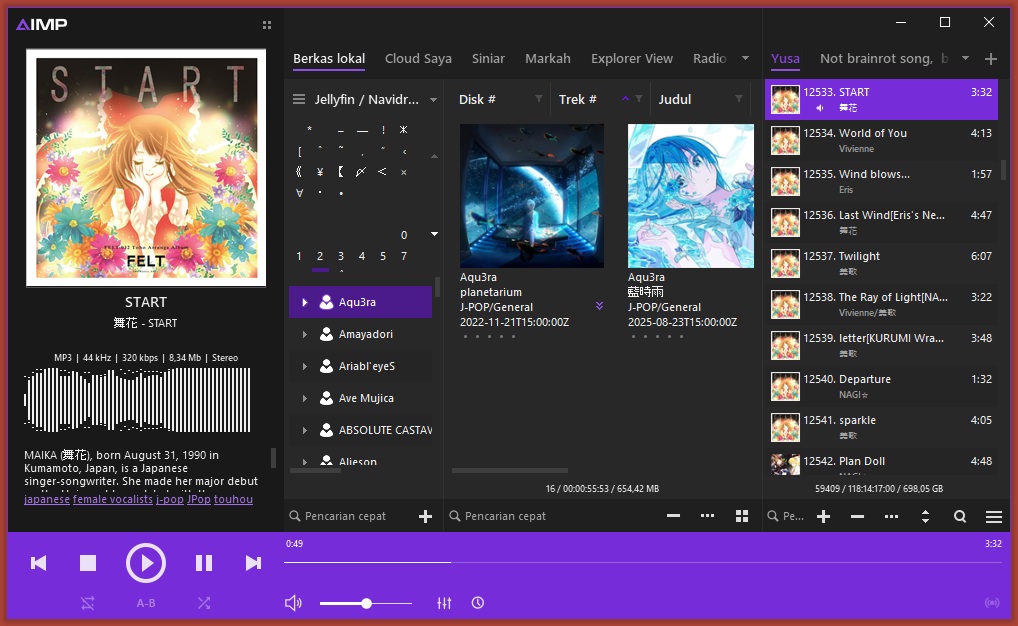
Task: Select alphabet index number 7
Action: click(x=404, y=256)
